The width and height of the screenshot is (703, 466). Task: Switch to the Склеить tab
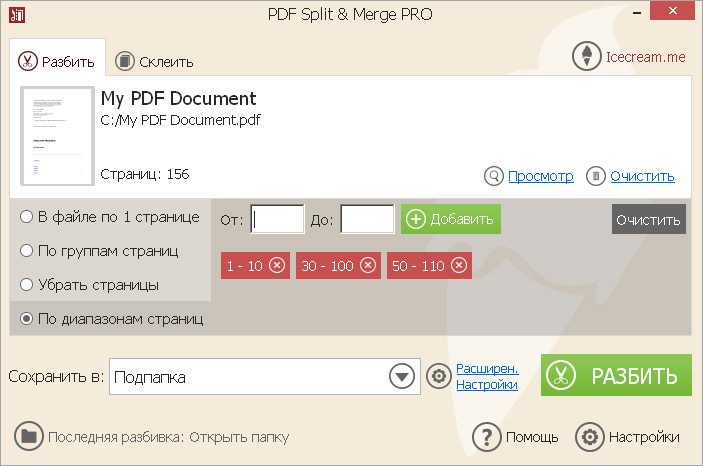[154, 61]
